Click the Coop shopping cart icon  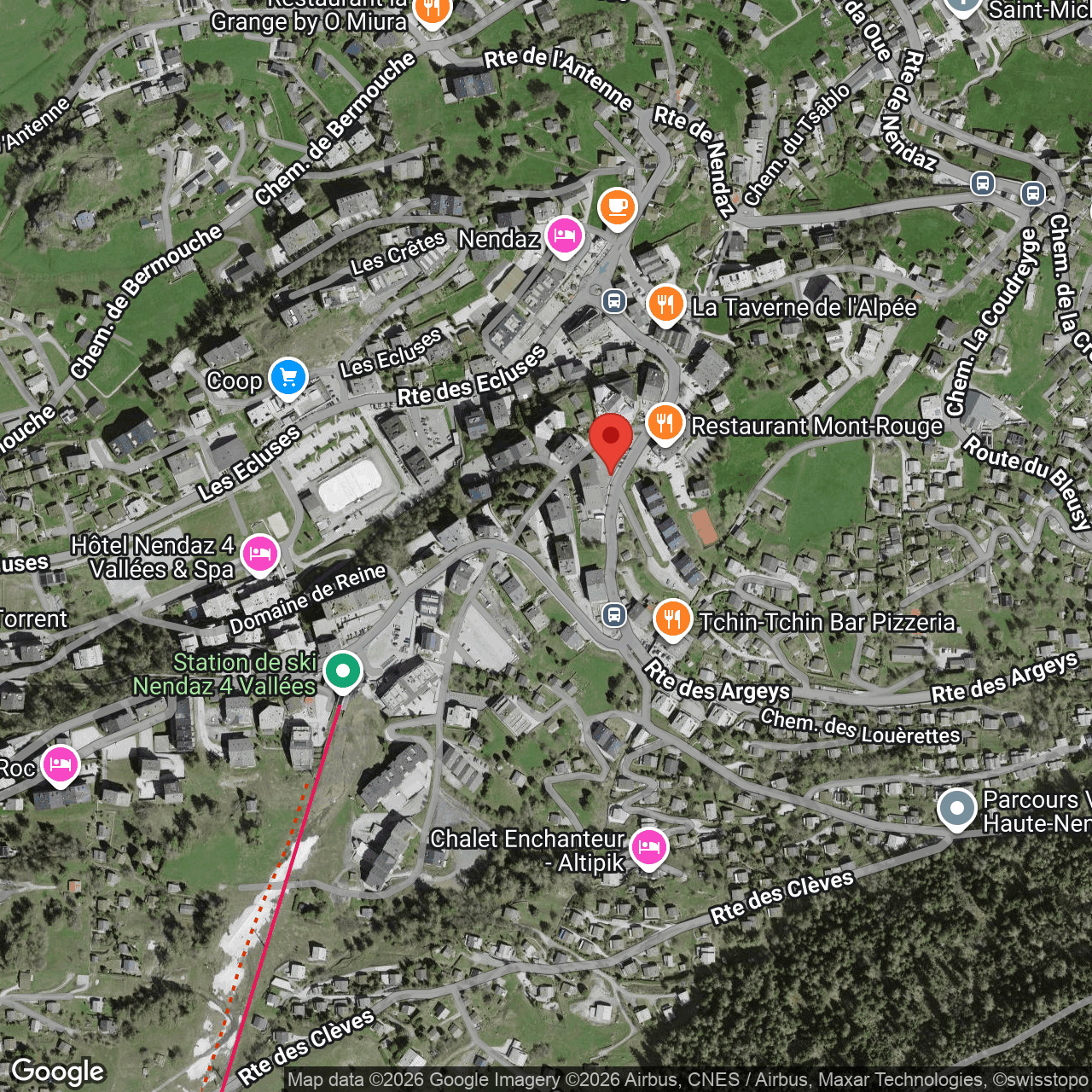pos(288,377)
